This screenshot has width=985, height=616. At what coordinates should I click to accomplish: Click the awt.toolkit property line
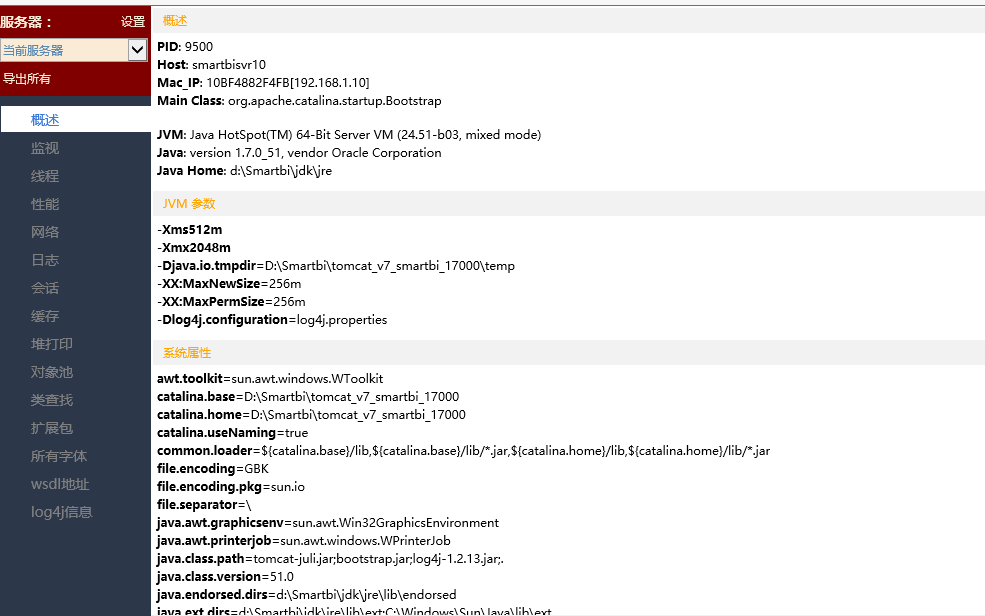click(x=269, y=379)
